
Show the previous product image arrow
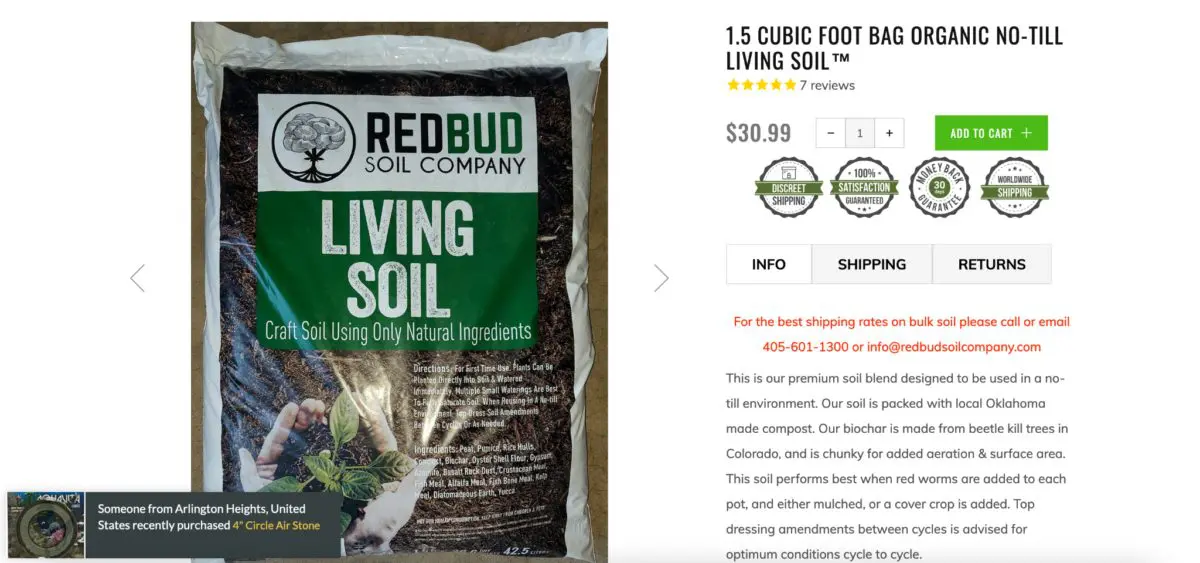tap(138, 278)
